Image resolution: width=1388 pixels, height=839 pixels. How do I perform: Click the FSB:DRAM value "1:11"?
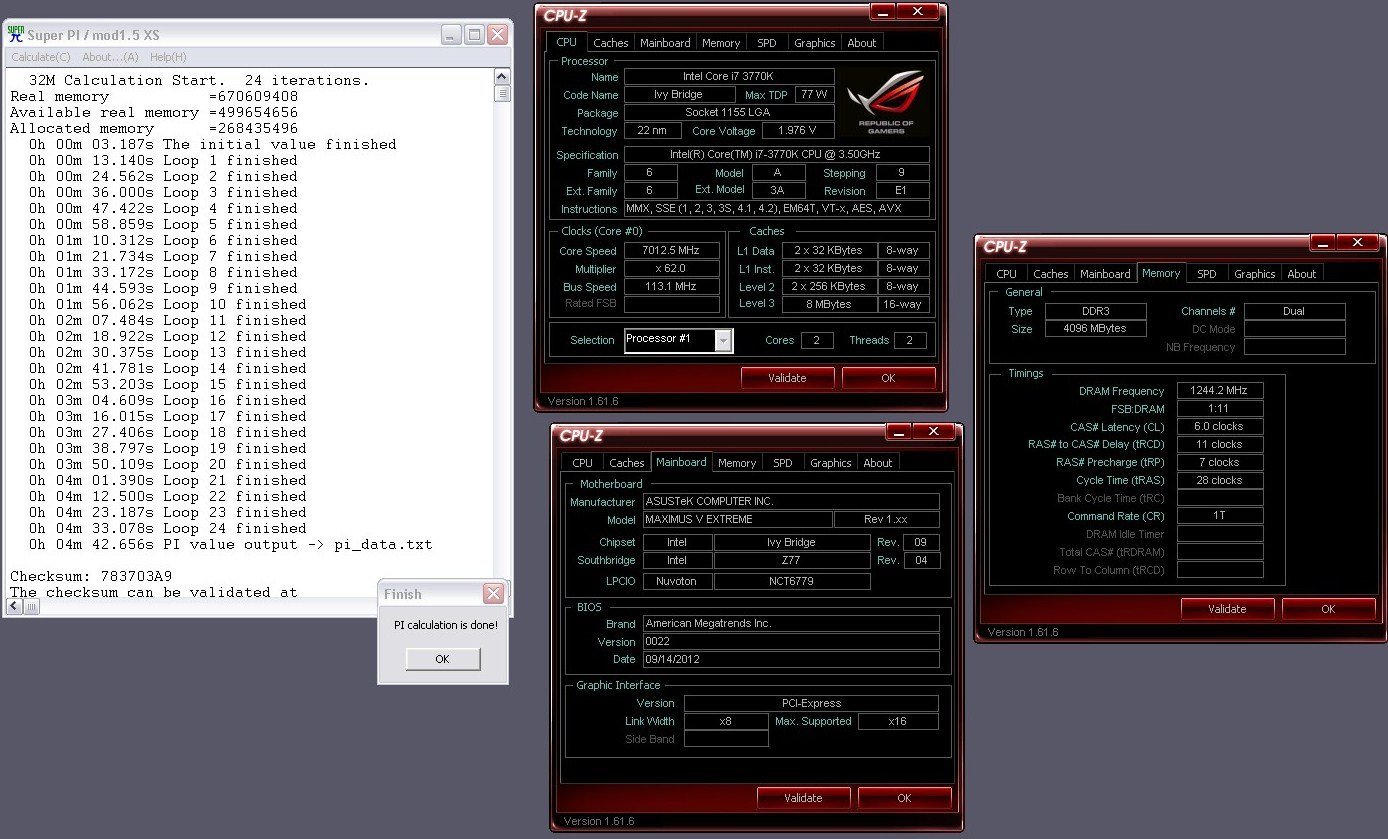click(x=1220, y=409)
